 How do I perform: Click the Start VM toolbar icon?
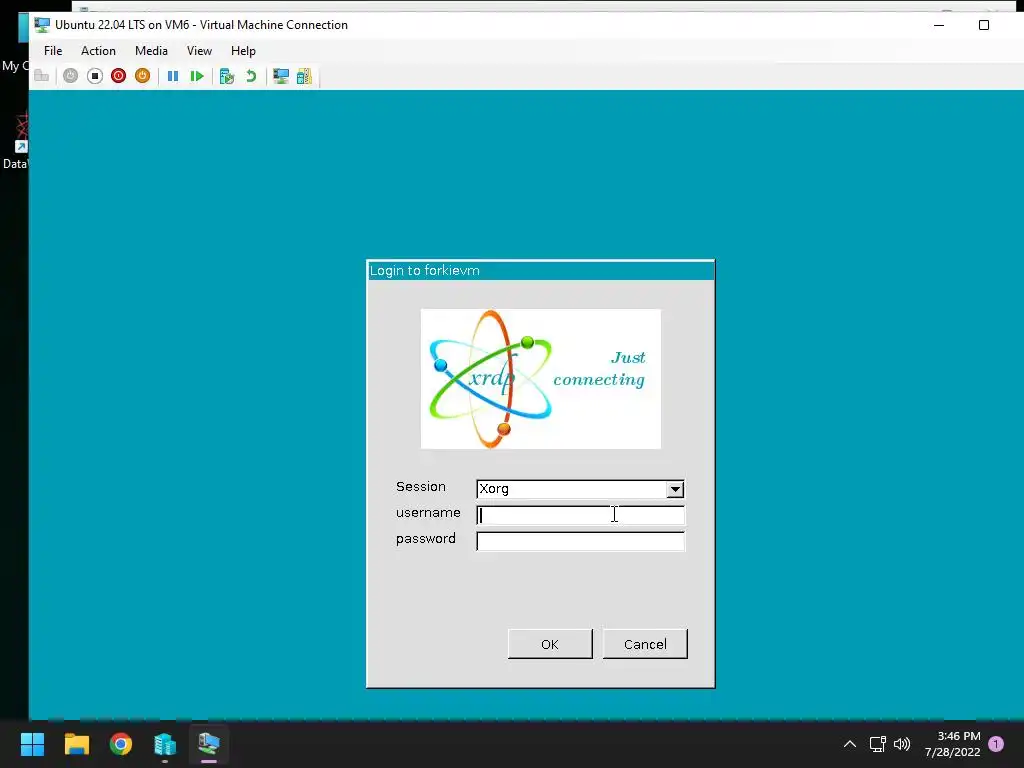click(x=71, y=76)
